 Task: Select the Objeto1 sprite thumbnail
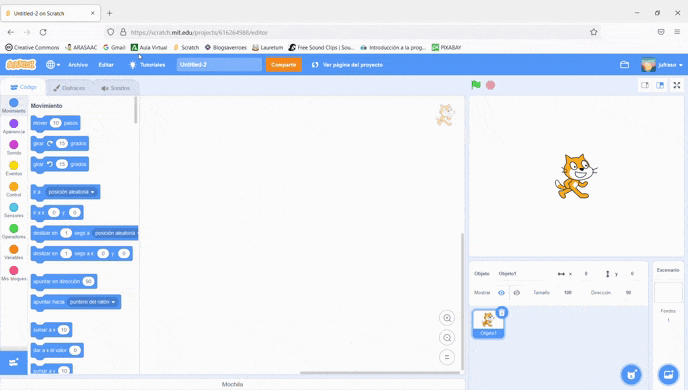point(488,324)
